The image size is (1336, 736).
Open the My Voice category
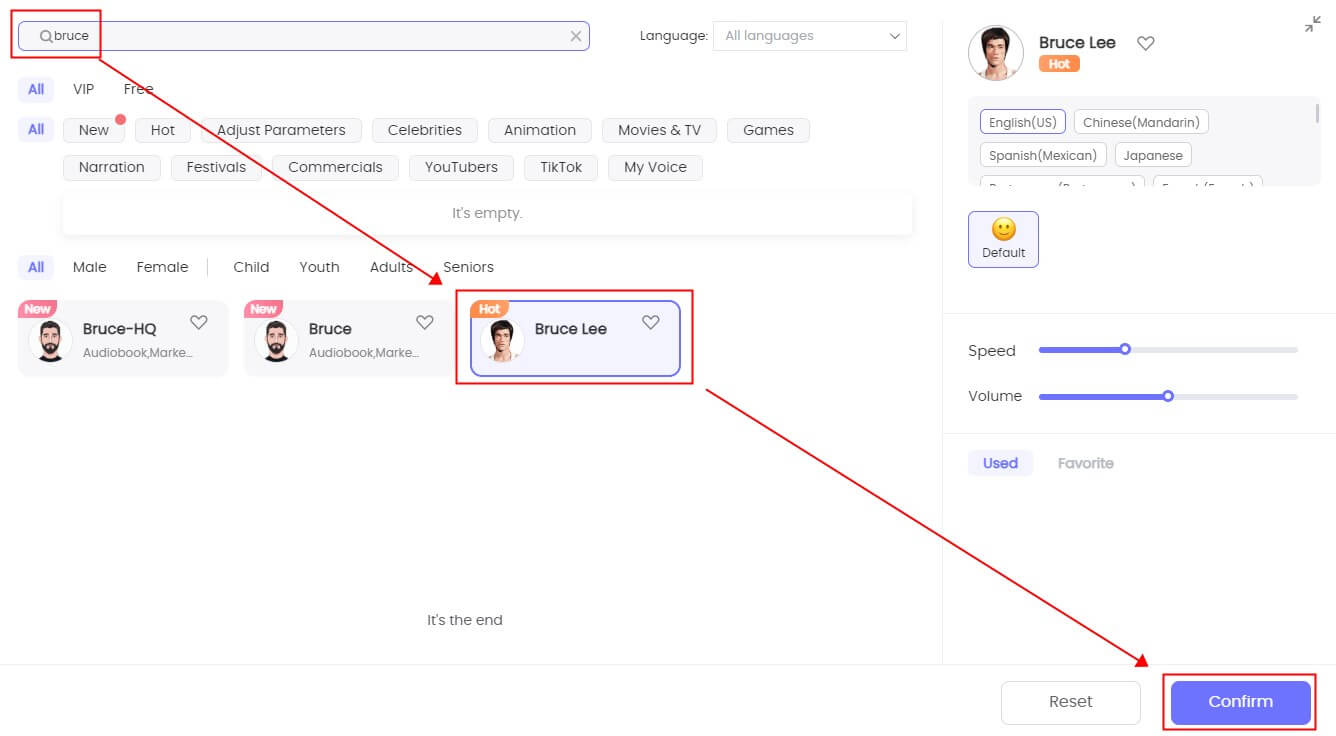click(x=655, y=167)
